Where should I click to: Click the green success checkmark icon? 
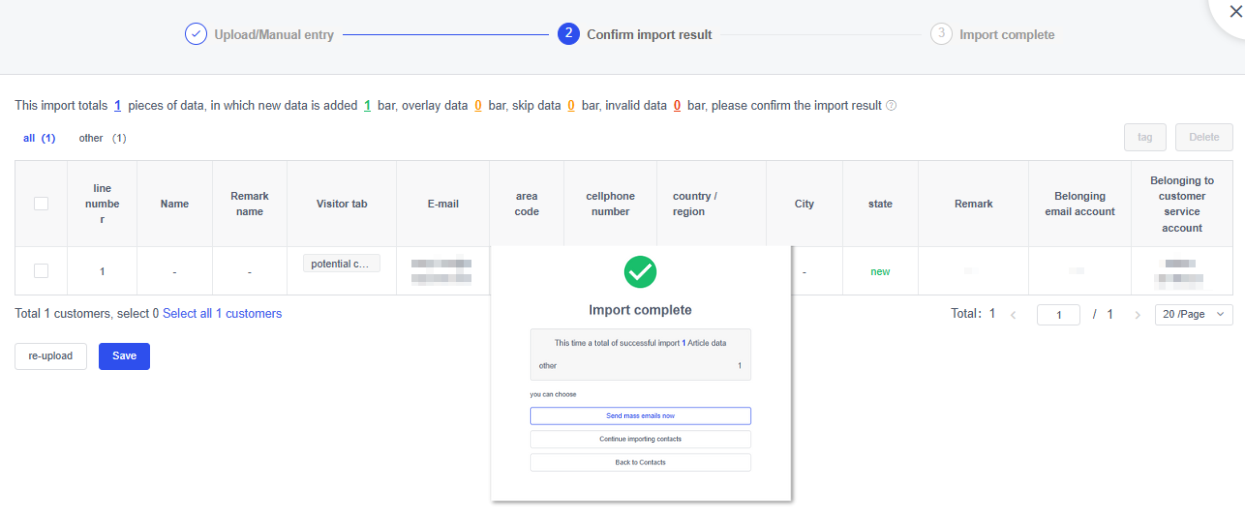pos(640,272)
